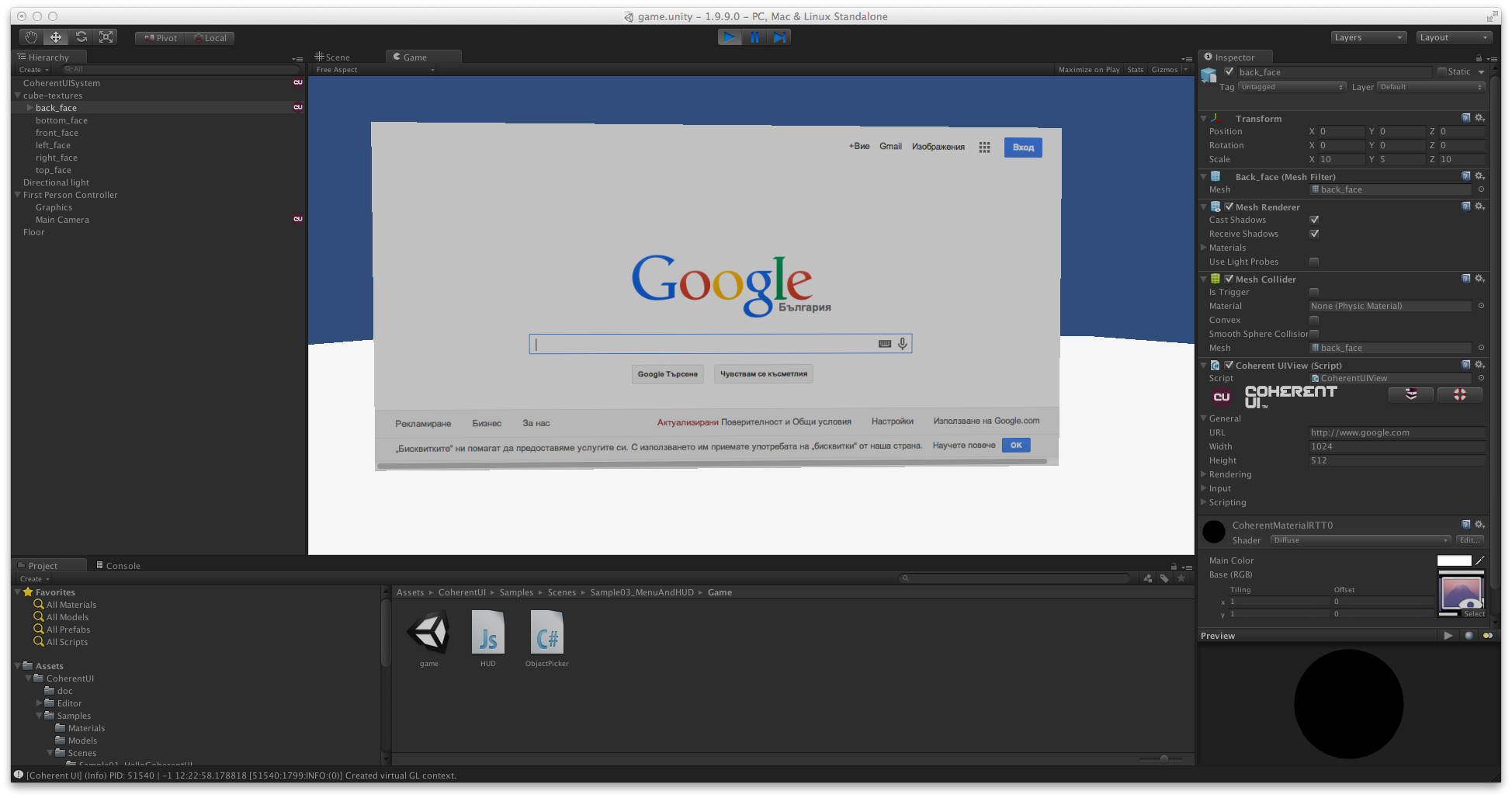The image size is (1512, 798).
Task: Edit the URL field in inspector
Action: coord(1396,432)
